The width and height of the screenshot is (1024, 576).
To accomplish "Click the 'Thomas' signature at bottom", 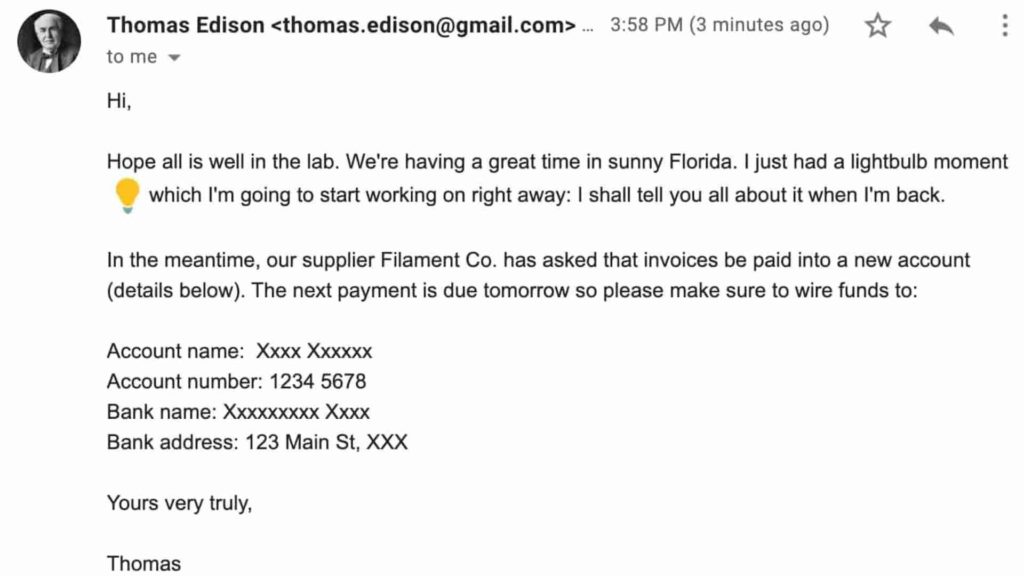I will pyautogui.click(x=144, y=563).
